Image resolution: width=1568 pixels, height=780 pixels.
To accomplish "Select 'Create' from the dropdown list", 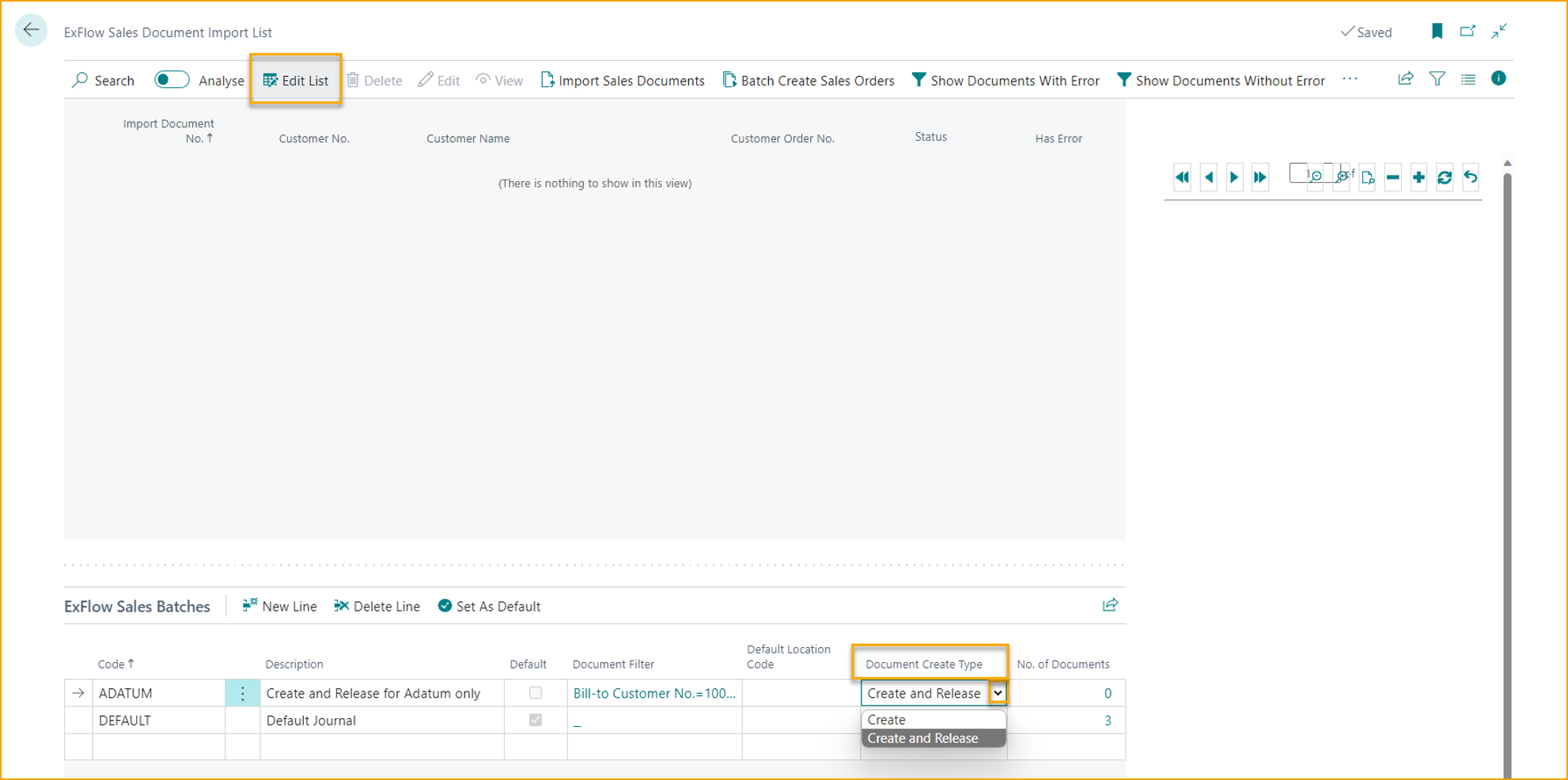I will (x=887, y=719).
